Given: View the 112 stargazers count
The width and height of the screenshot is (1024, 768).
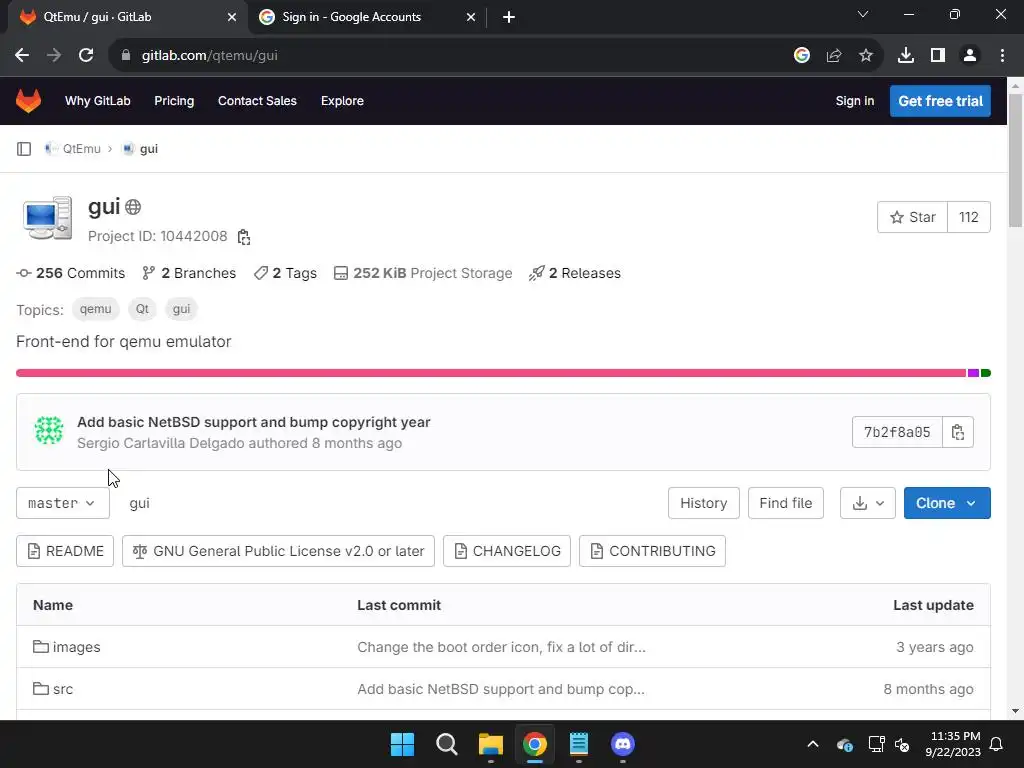Looking at the screenshot, I should 968,217.
